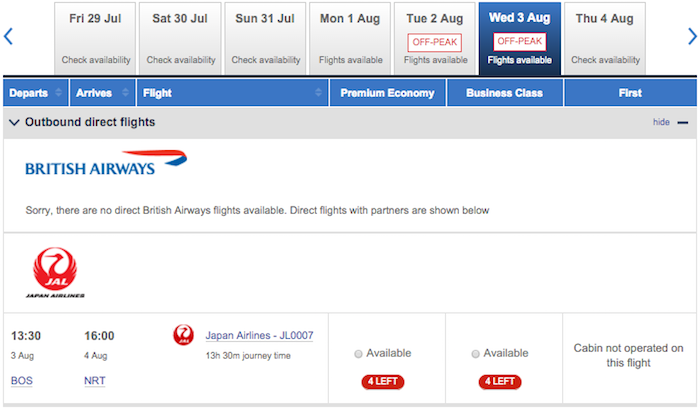The image size is (700, 408).
Task: Select the Thu 4 Aug date tab
Action: [605, 39]
